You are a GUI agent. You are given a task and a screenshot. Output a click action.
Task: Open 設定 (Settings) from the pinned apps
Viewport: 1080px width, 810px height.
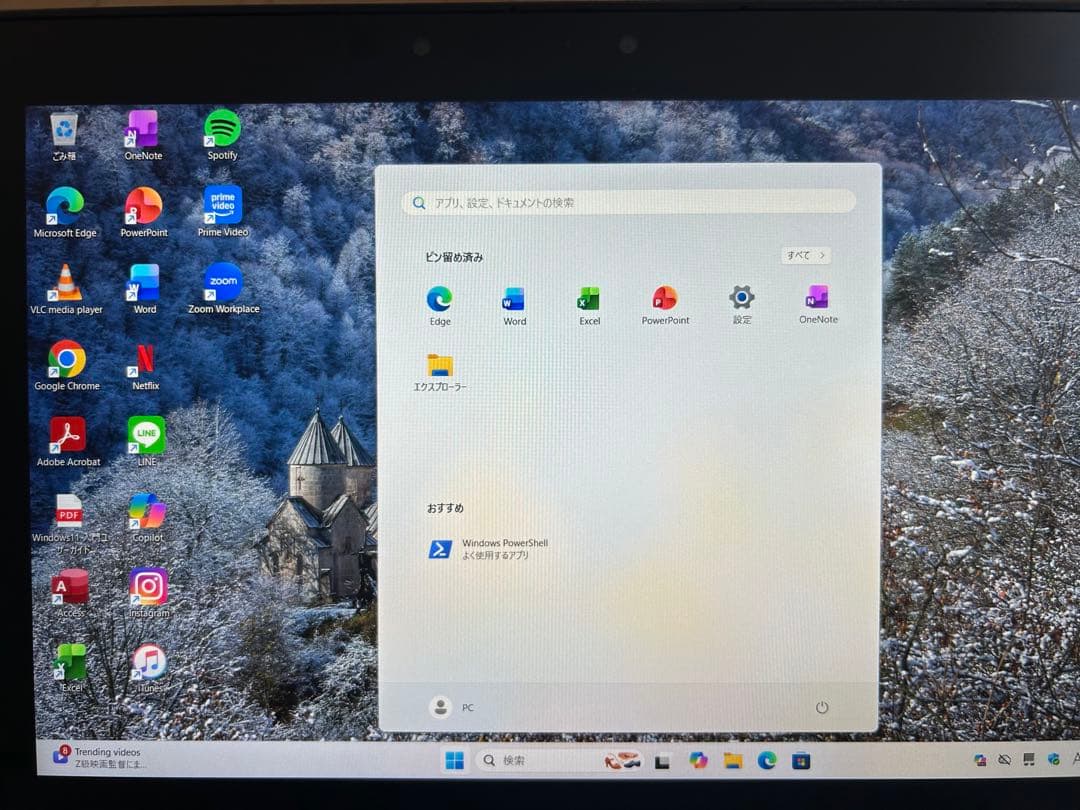point(741,300)
